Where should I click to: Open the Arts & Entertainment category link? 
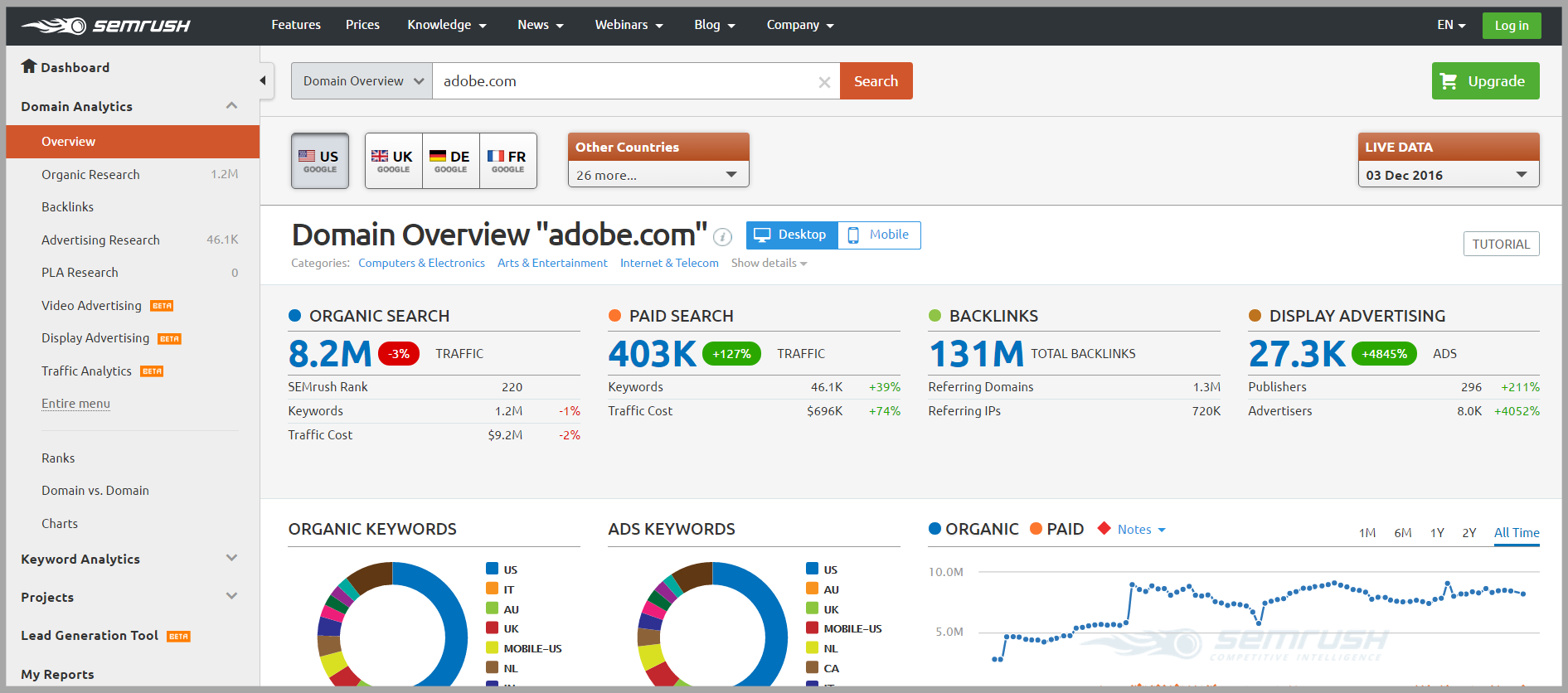[x=552, y=263]
